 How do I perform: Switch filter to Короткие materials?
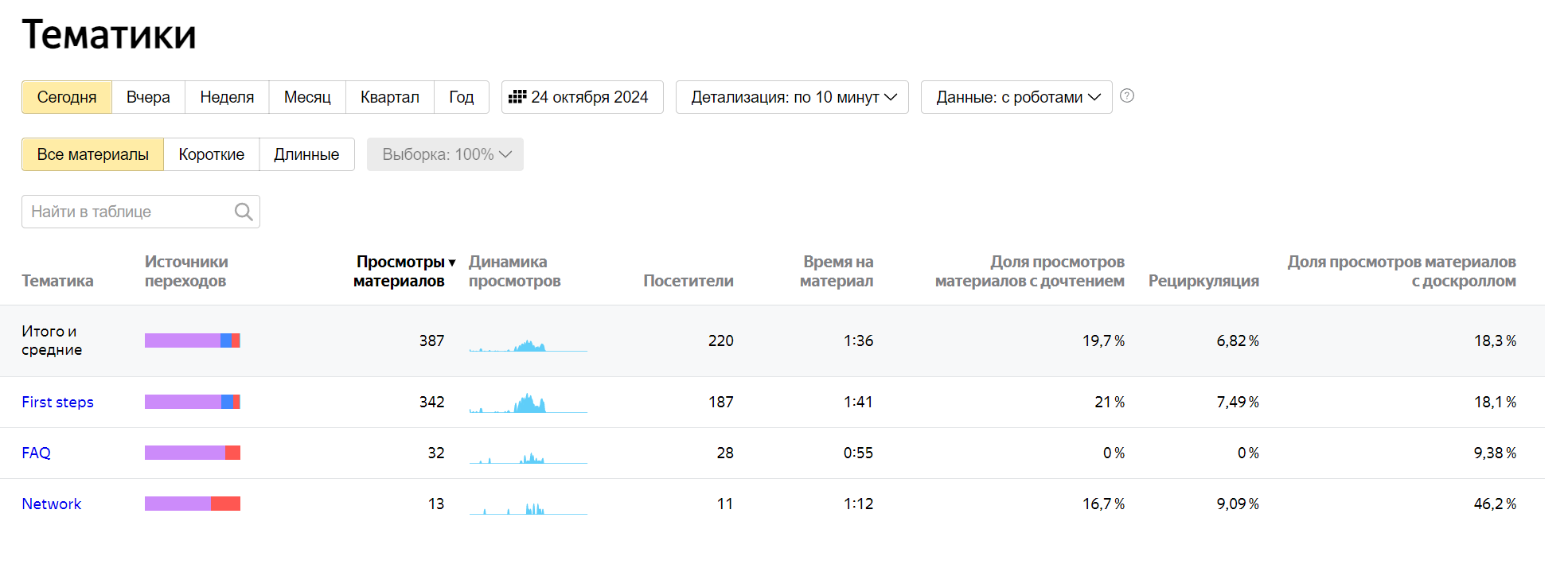coord(211,154)
